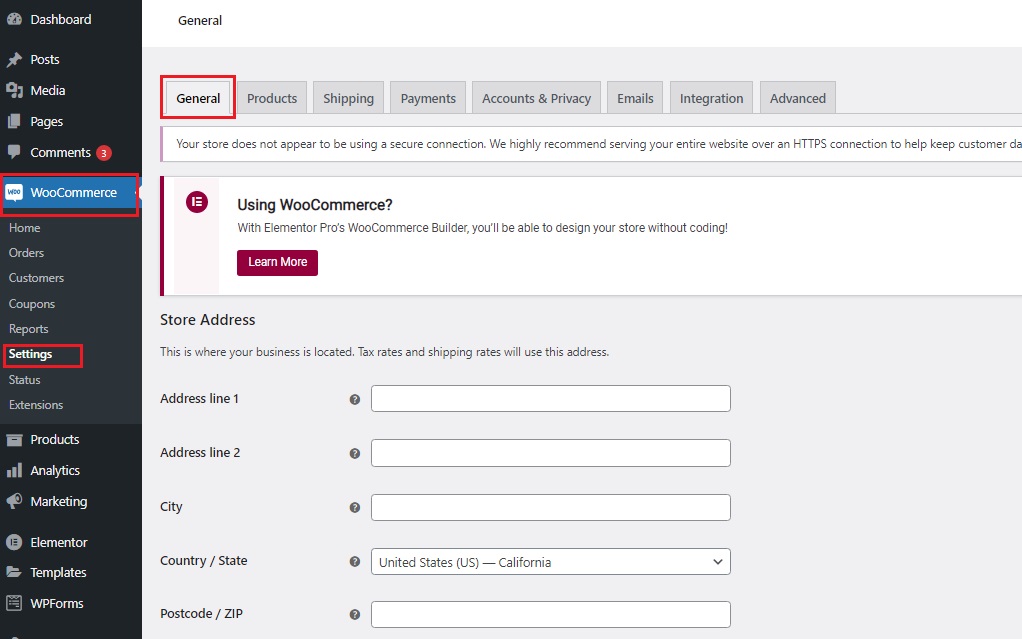Click help icon beside Country / State

pyautogui.click(x=355, y=562)
